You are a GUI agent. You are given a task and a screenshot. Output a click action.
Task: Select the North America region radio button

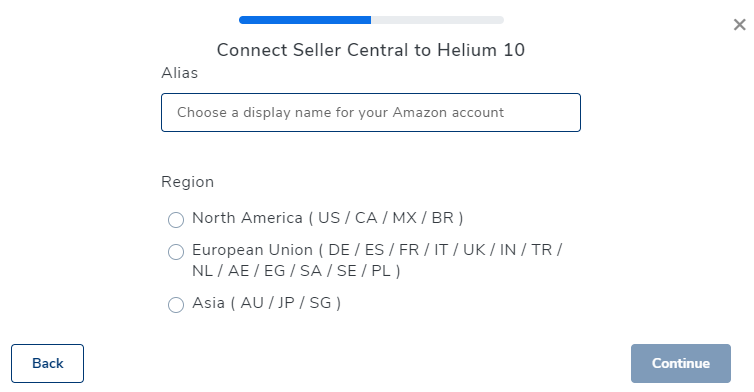tap(176, 220)
